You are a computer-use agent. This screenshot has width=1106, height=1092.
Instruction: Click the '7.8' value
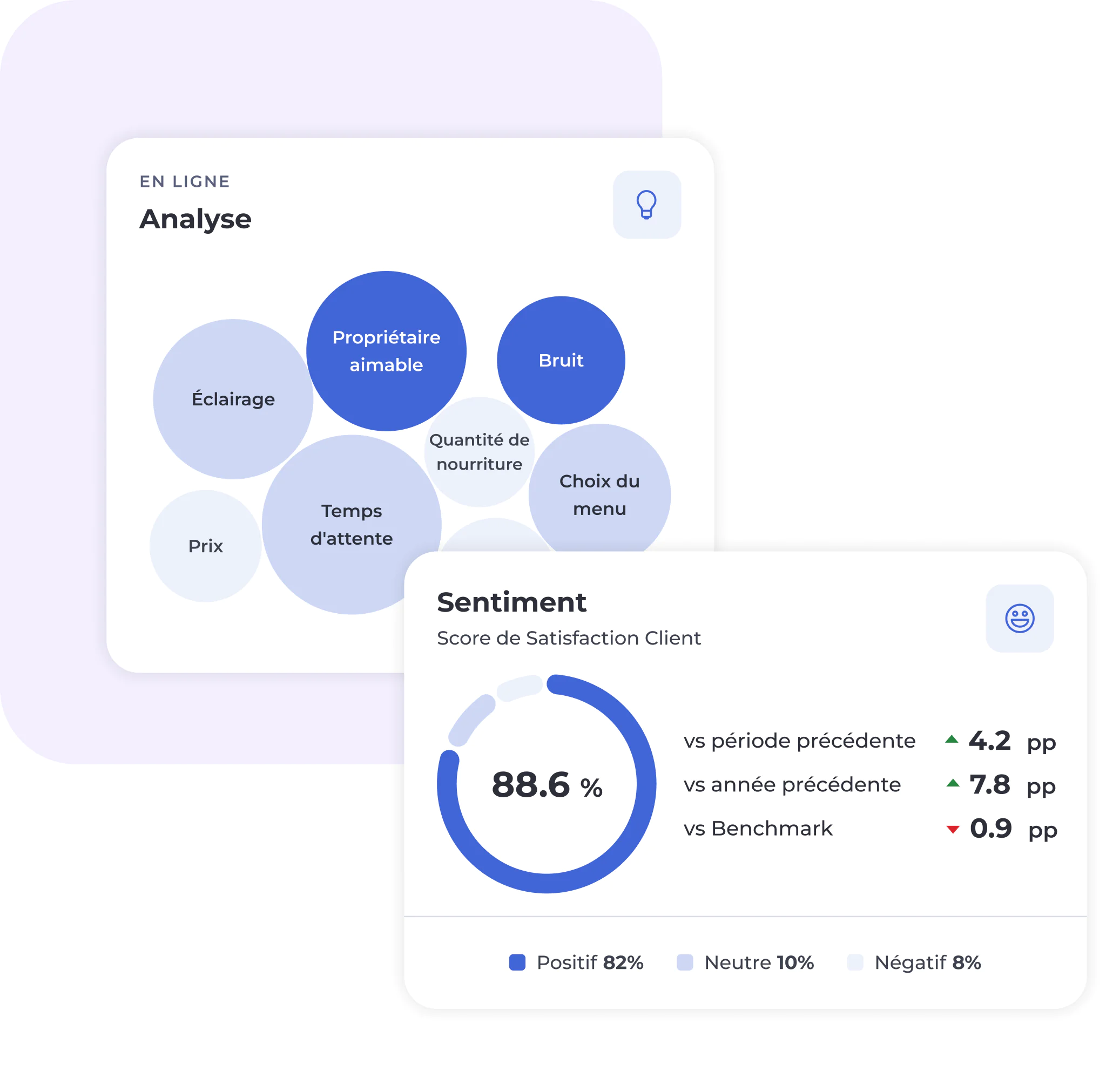[x=990, y=784]
